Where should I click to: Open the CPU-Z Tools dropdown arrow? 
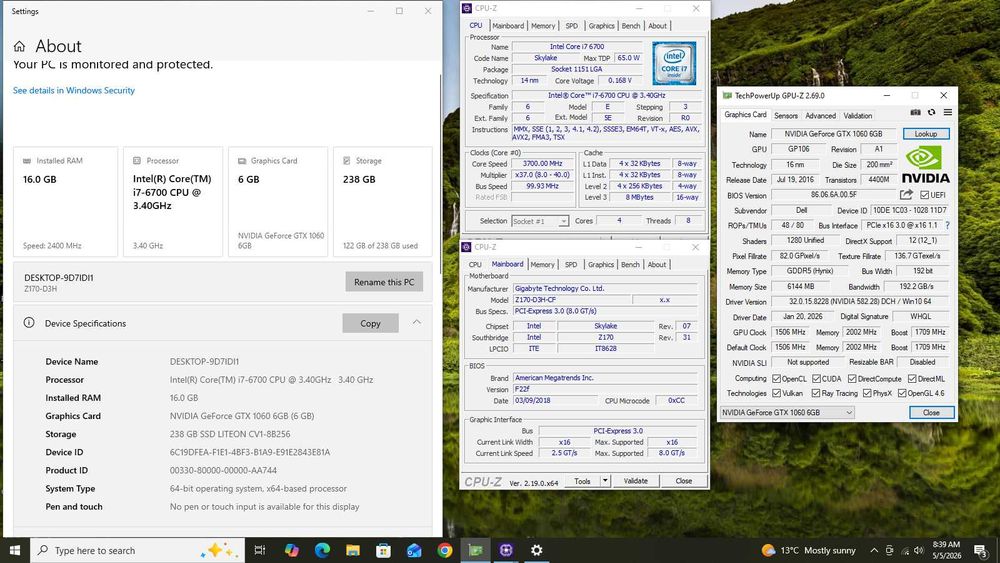pos(605,481)
